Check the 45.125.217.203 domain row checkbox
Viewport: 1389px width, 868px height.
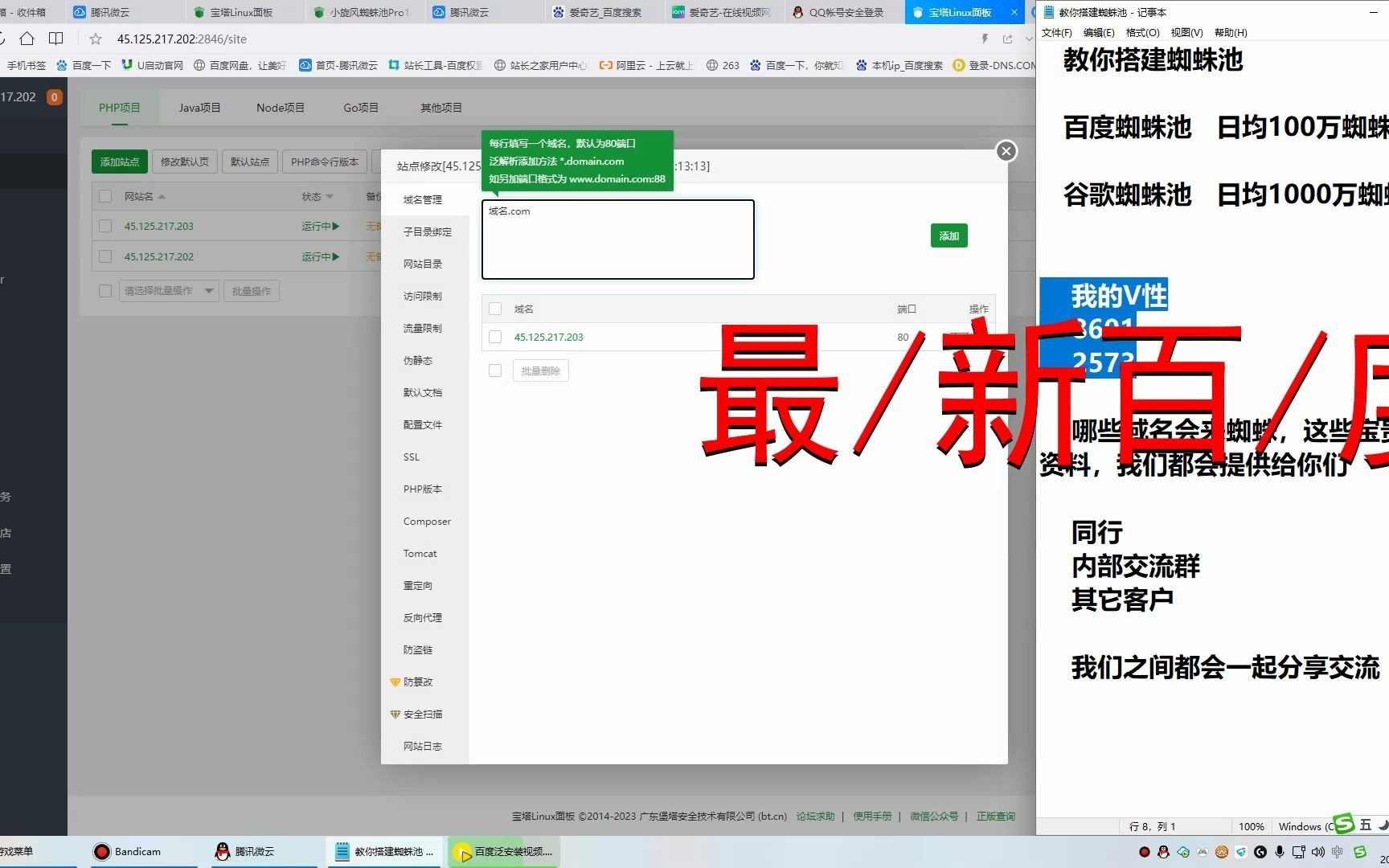[495, 338]
